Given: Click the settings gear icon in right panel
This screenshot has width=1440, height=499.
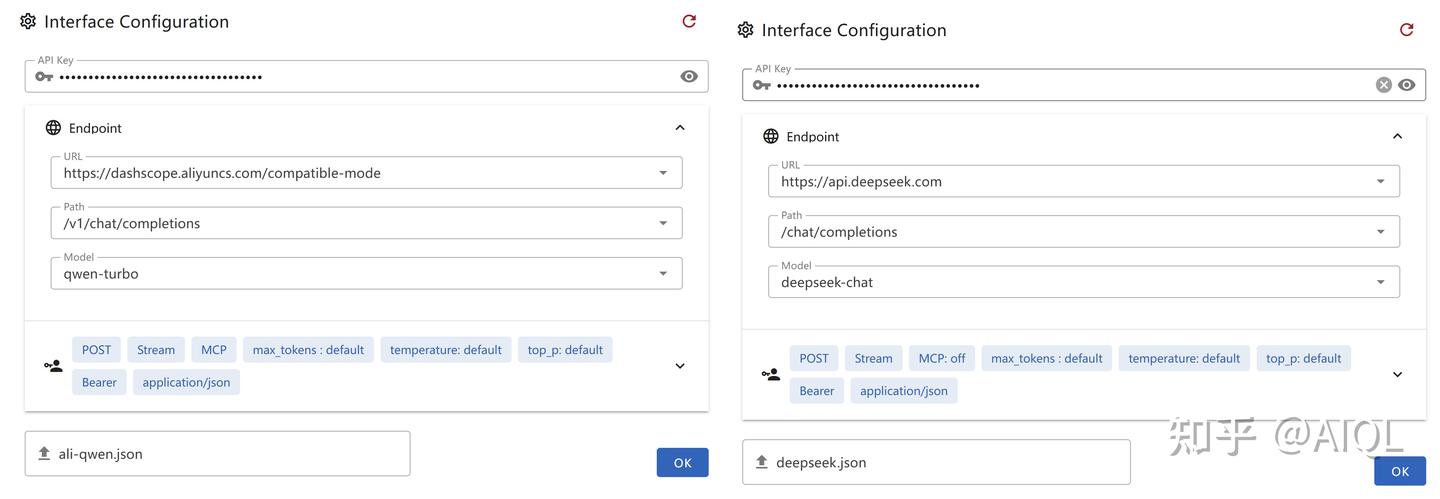Looking at the screenshot, I should tap(745, 30).
